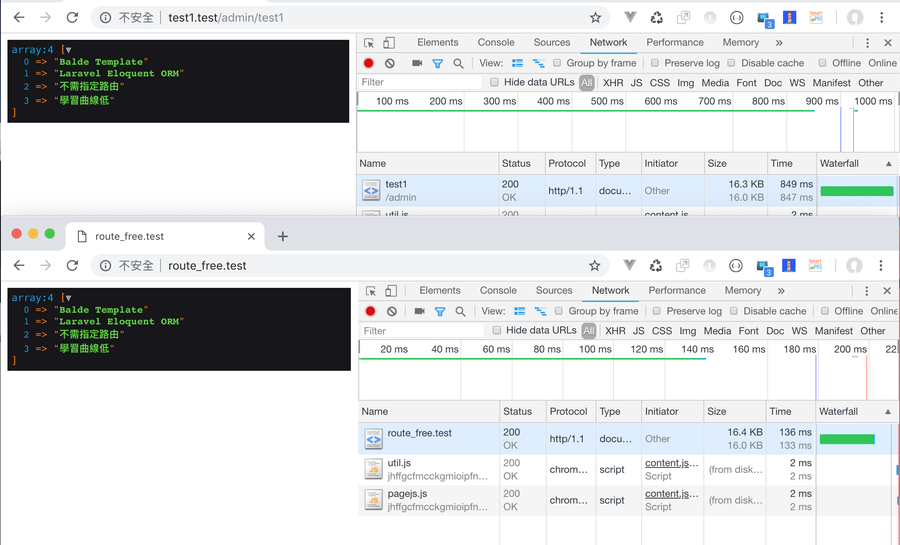Screen dimensions: 900x545
Task: Collapse array:4 dump in test1.test page
Action: click(x=68, y=50)
